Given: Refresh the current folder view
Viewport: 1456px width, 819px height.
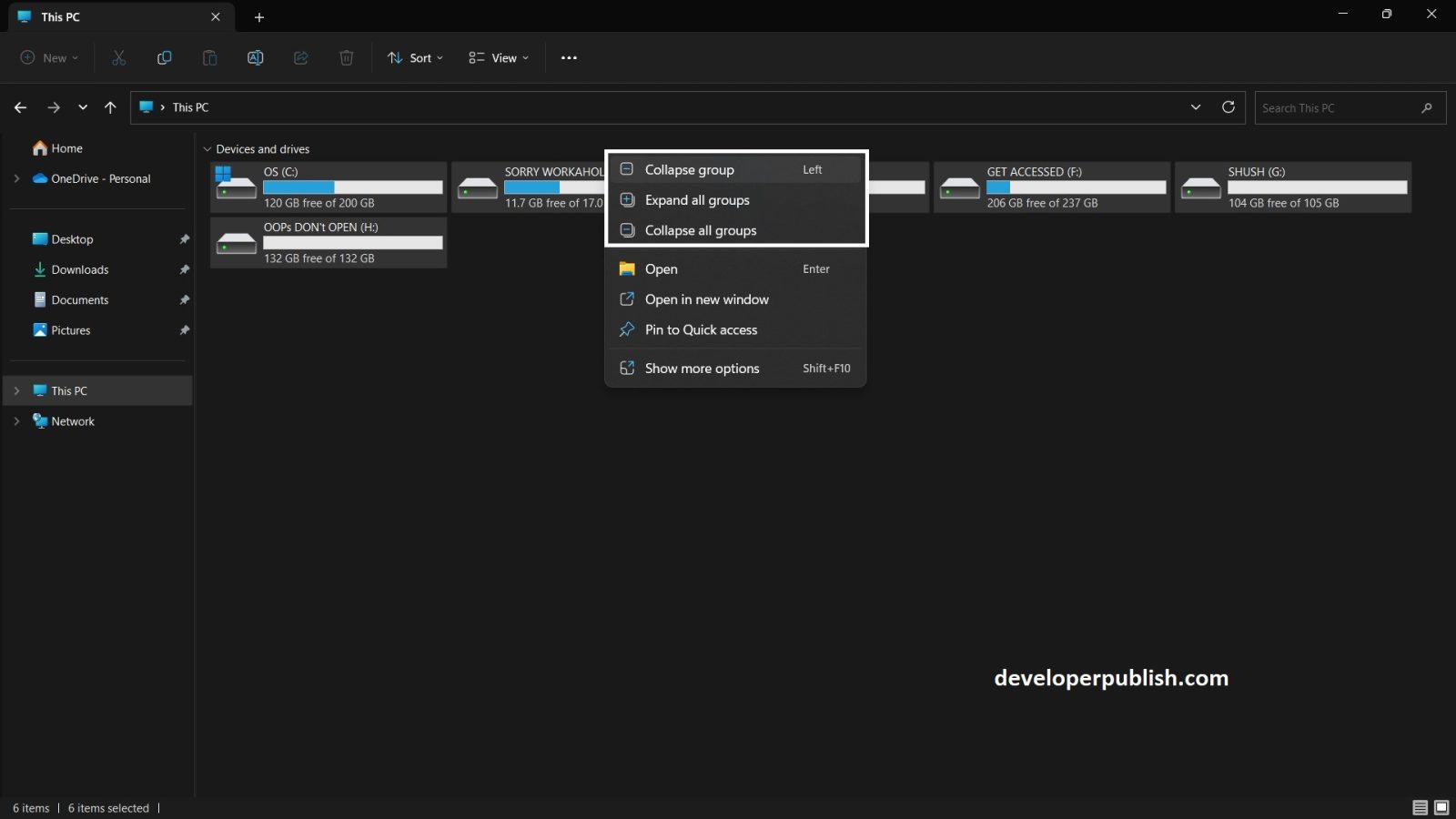Looking at the screenshot, I should [1228, 107].
